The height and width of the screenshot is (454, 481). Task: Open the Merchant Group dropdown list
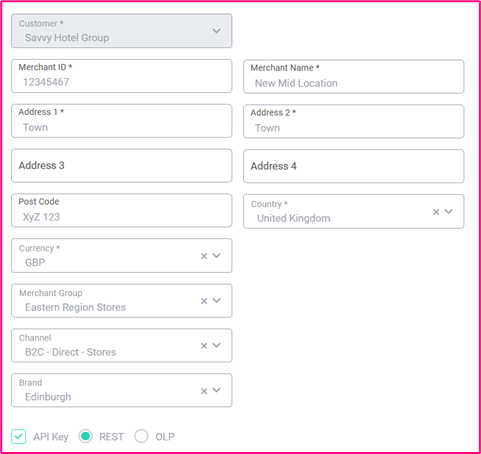[x=216, y=301]
